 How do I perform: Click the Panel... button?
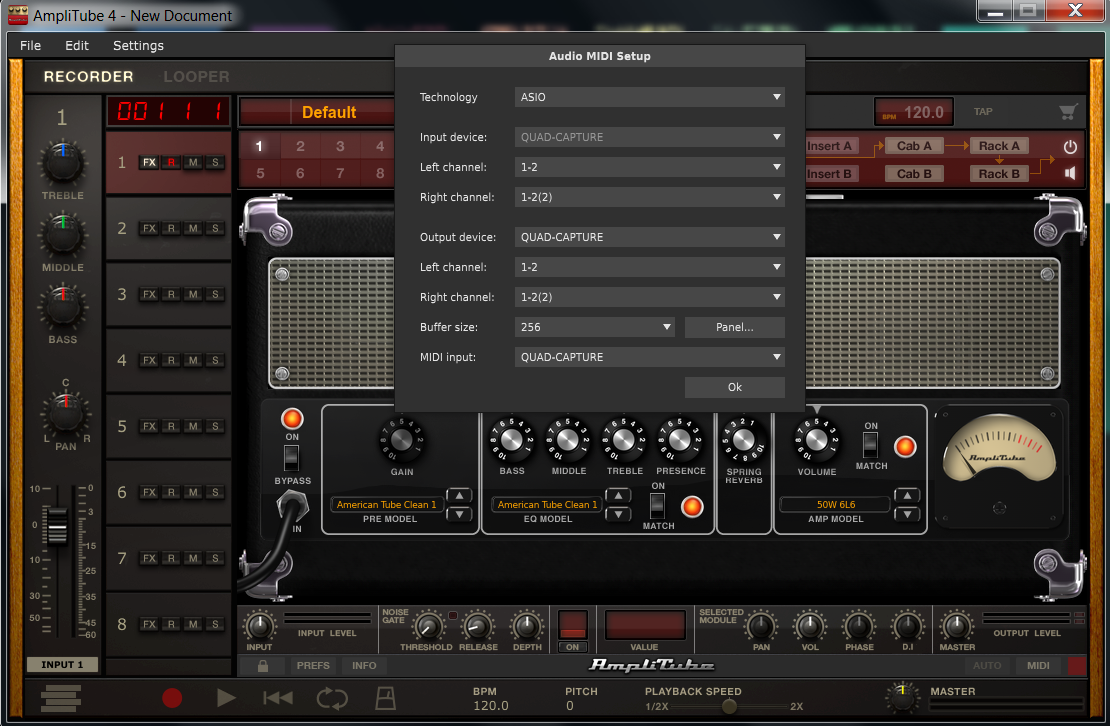click(x=734, y=327)
